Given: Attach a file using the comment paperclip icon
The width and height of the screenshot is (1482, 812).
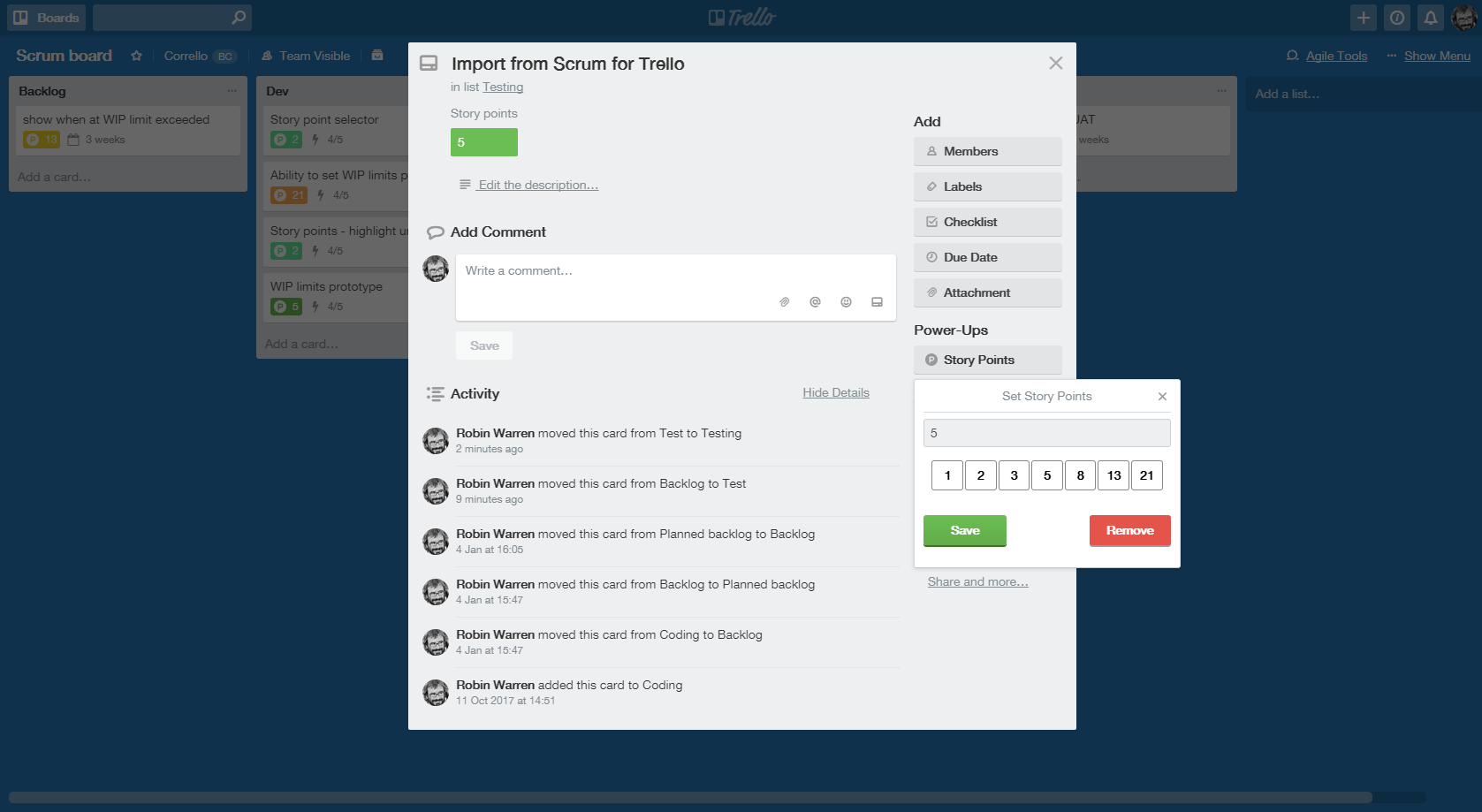Looking at the screenshot, I should click(x=784, y=301).
